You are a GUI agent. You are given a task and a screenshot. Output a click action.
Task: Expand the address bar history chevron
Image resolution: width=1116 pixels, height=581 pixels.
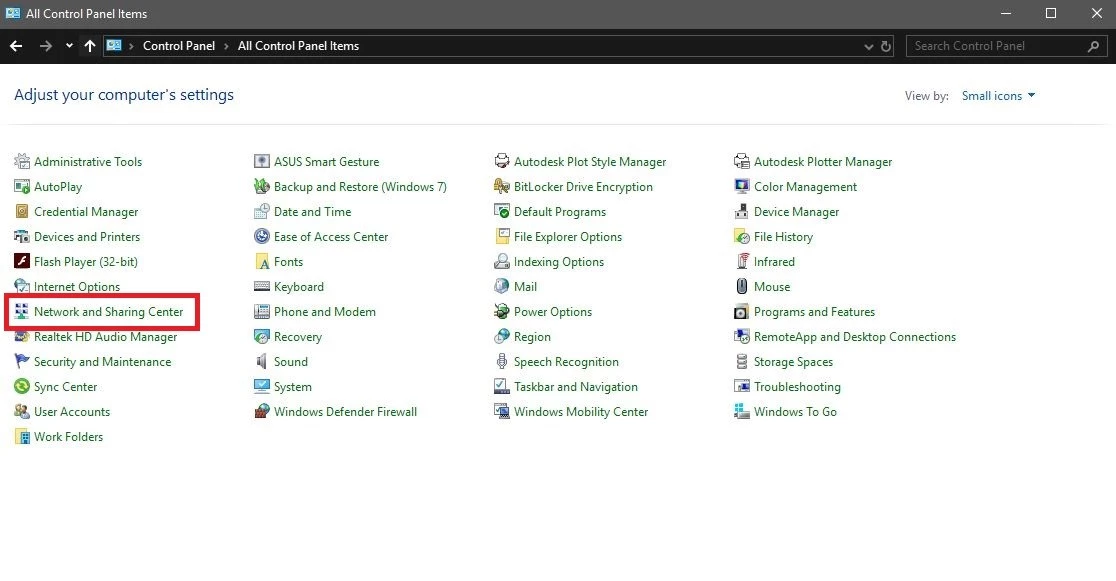pos(868,46)
